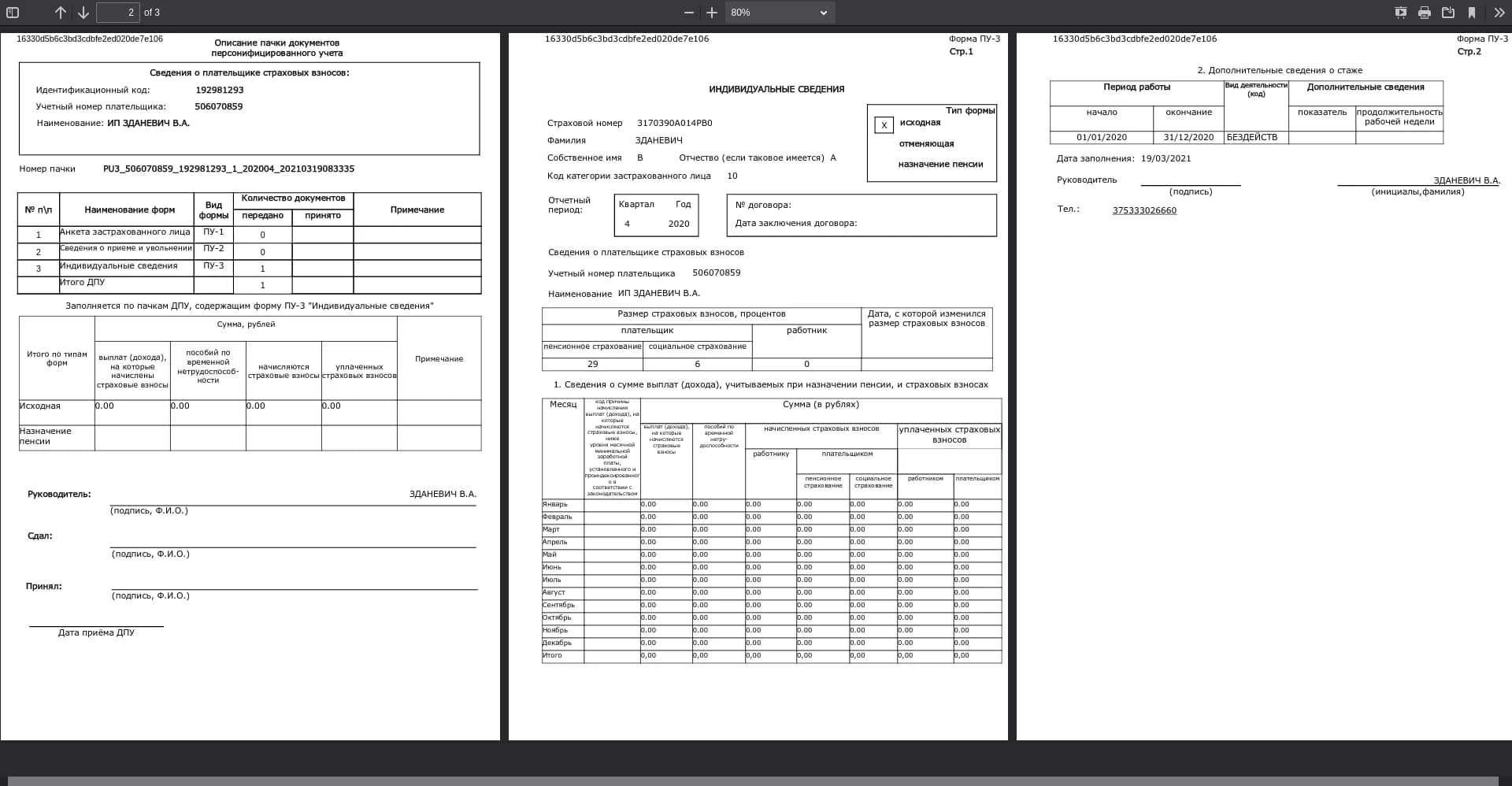Click the 'Принял:' label
Viewport: 1512px width, 786px height.
44,586
